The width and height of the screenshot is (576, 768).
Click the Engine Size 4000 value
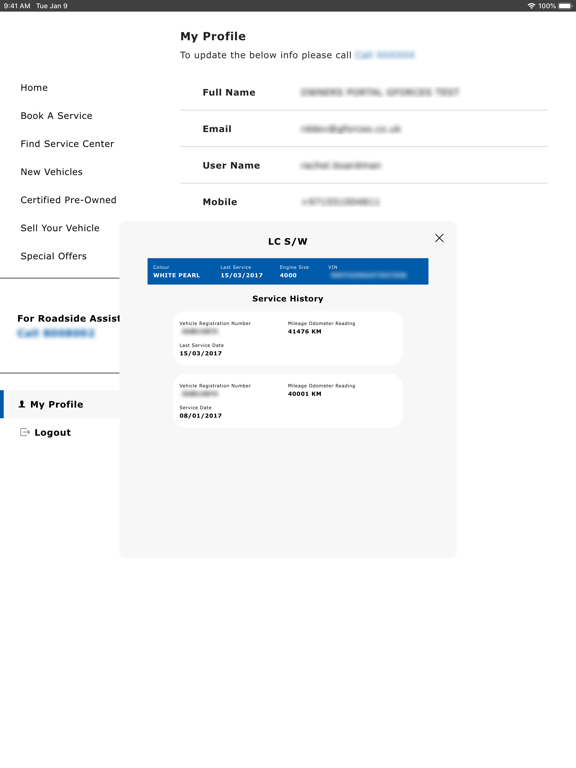pos(288,275)
